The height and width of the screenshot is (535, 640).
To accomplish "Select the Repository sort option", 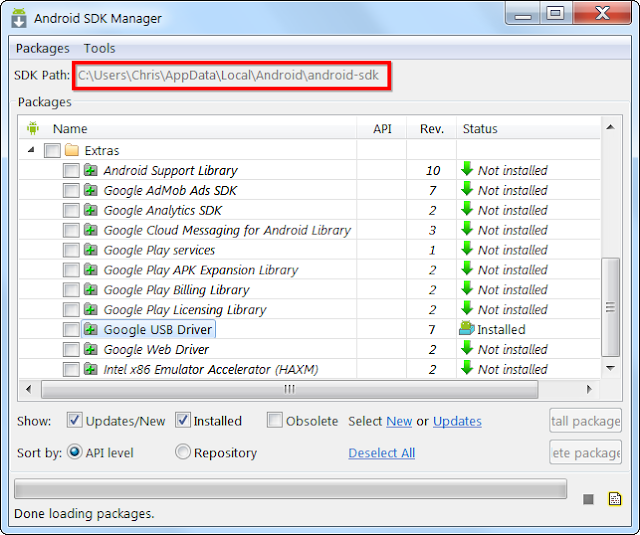I will click(x=183, y=452).
